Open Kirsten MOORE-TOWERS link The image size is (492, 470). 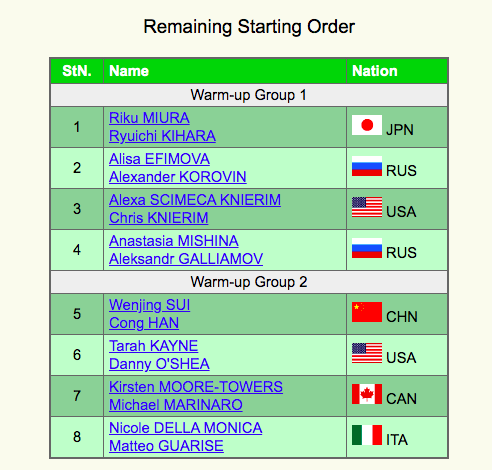coord(196,387)
